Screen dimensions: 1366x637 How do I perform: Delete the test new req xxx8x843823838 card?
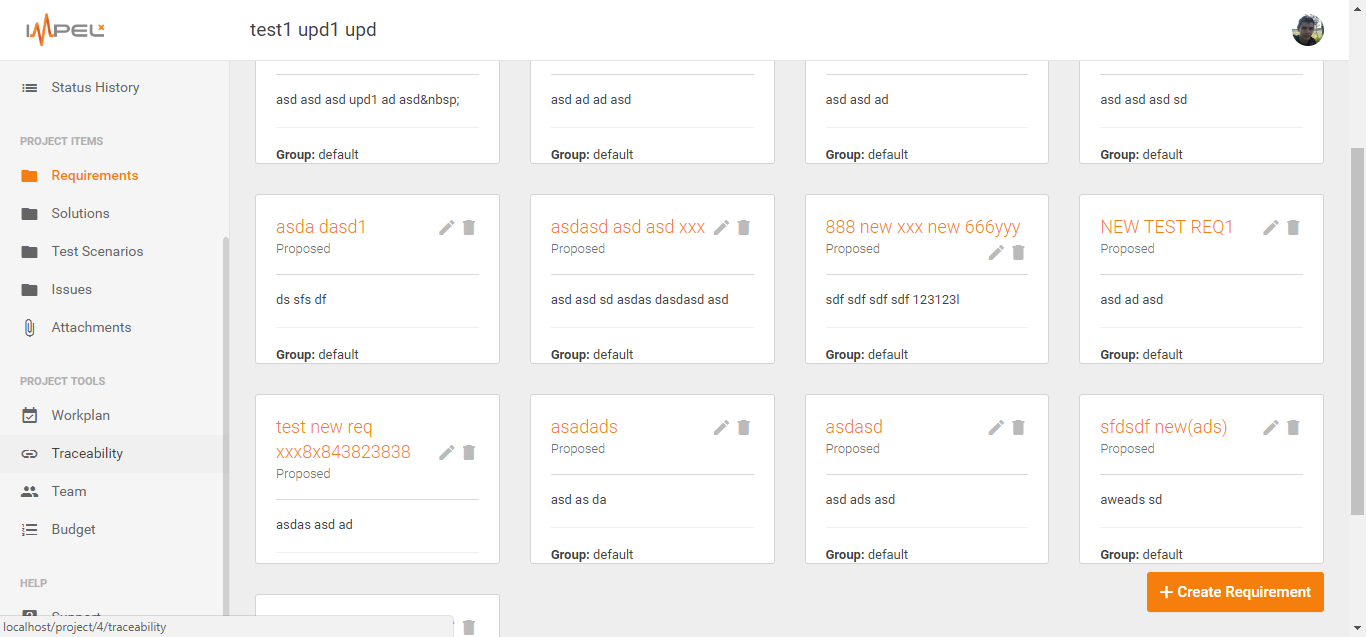point(469,453)
